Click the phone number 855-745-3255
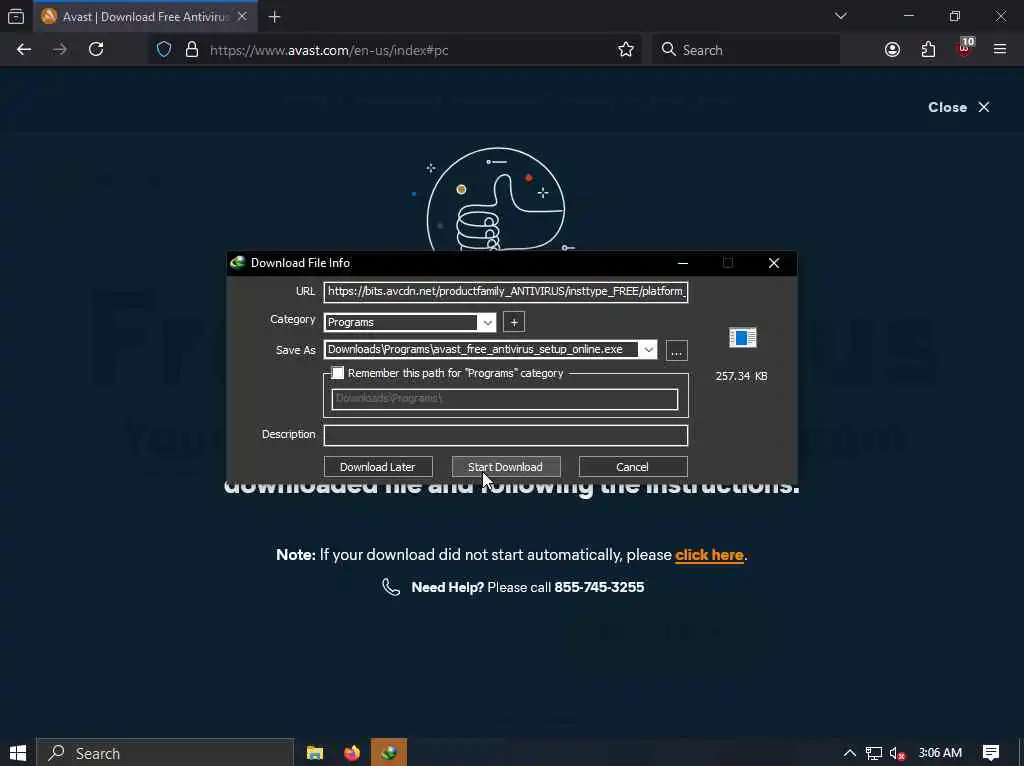 [599, 587]
